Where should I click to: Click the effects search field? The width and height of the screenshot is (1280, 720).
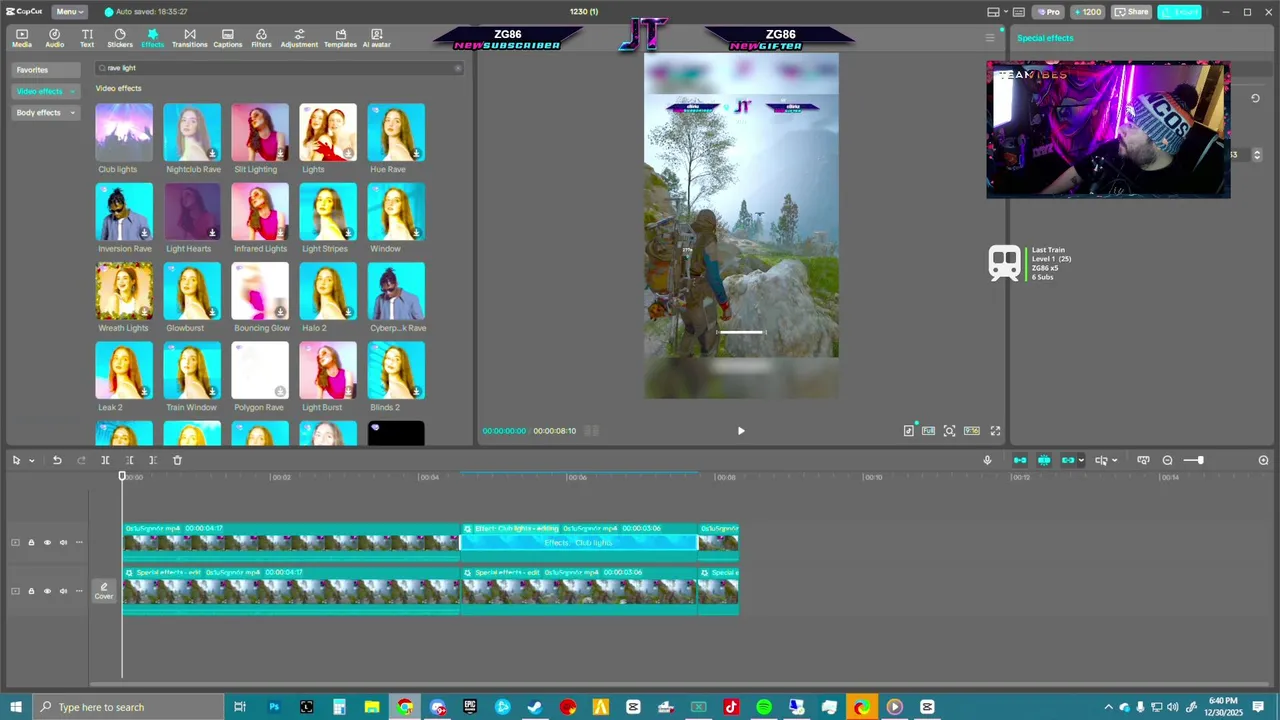[280, 68]
